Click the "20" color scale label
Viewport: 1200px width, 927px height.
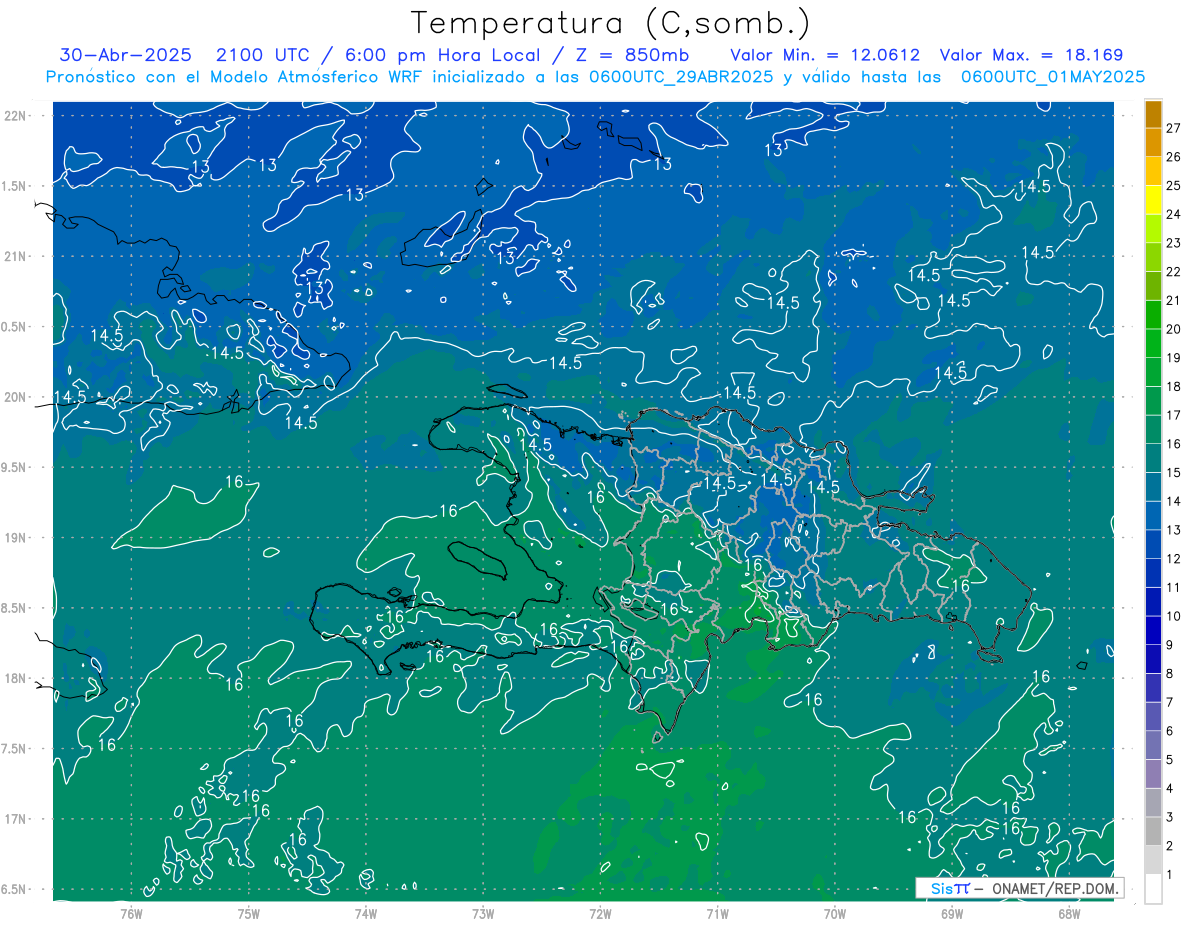(x=1173, y=329)
